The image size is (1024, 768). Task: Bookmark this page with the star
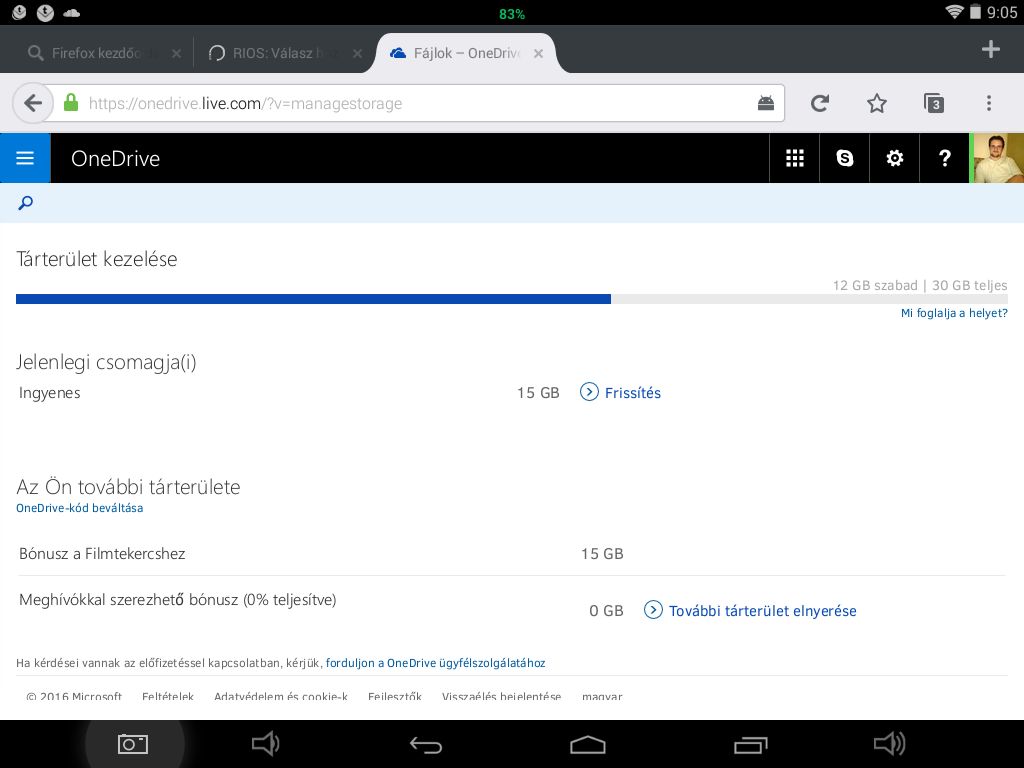click(x=876, y=103)
